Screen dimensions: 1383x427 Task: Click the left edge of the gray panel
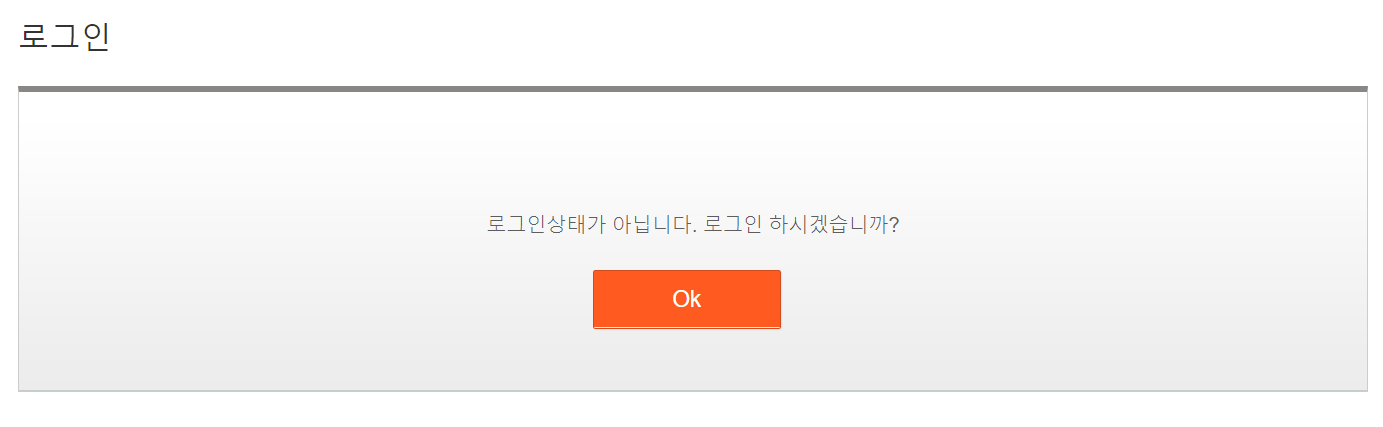coord(19,240)
